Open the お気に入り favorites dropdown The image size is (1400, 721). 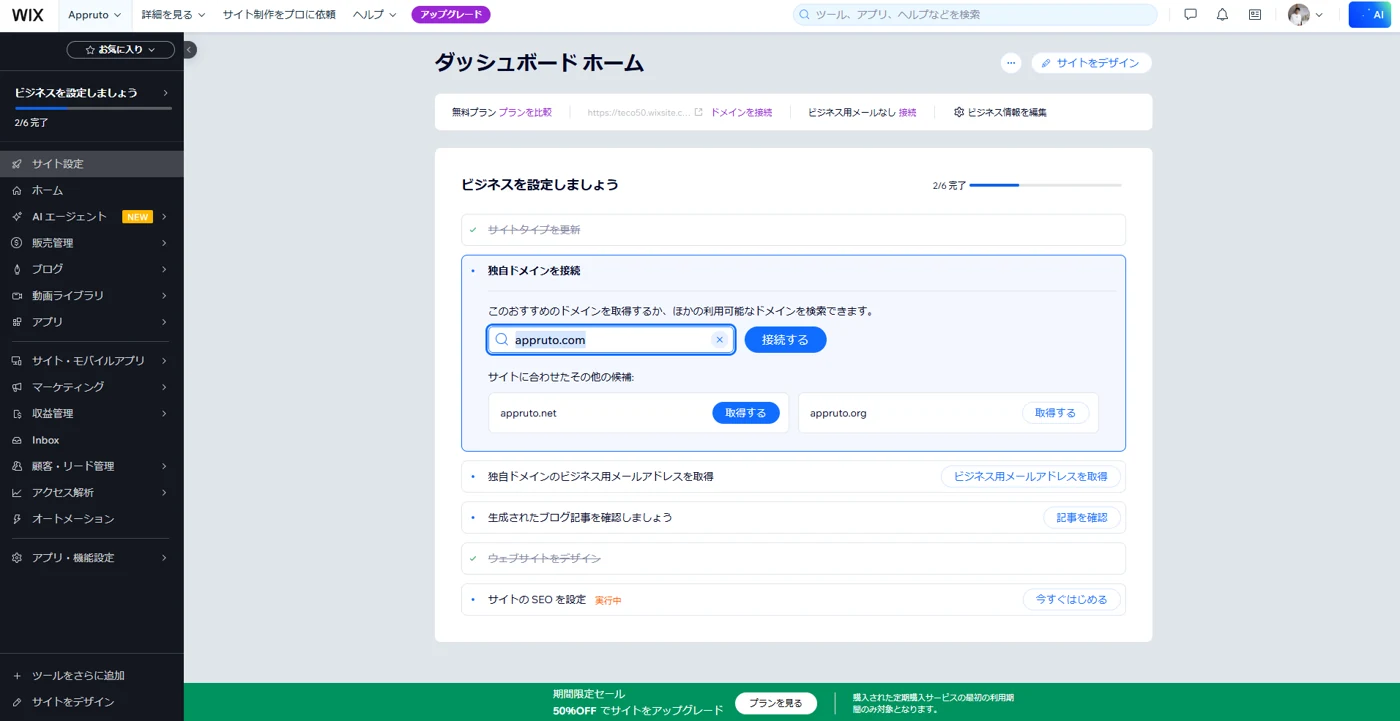[x=121, y=50]
